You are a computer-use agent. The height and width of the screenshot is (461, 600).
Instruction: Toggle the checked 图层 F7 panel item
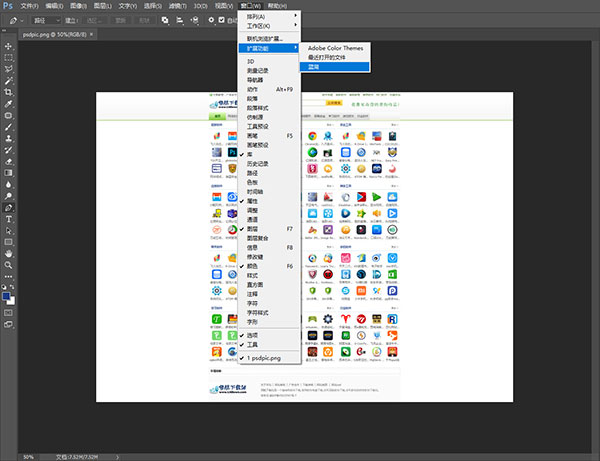pos(269,229)
